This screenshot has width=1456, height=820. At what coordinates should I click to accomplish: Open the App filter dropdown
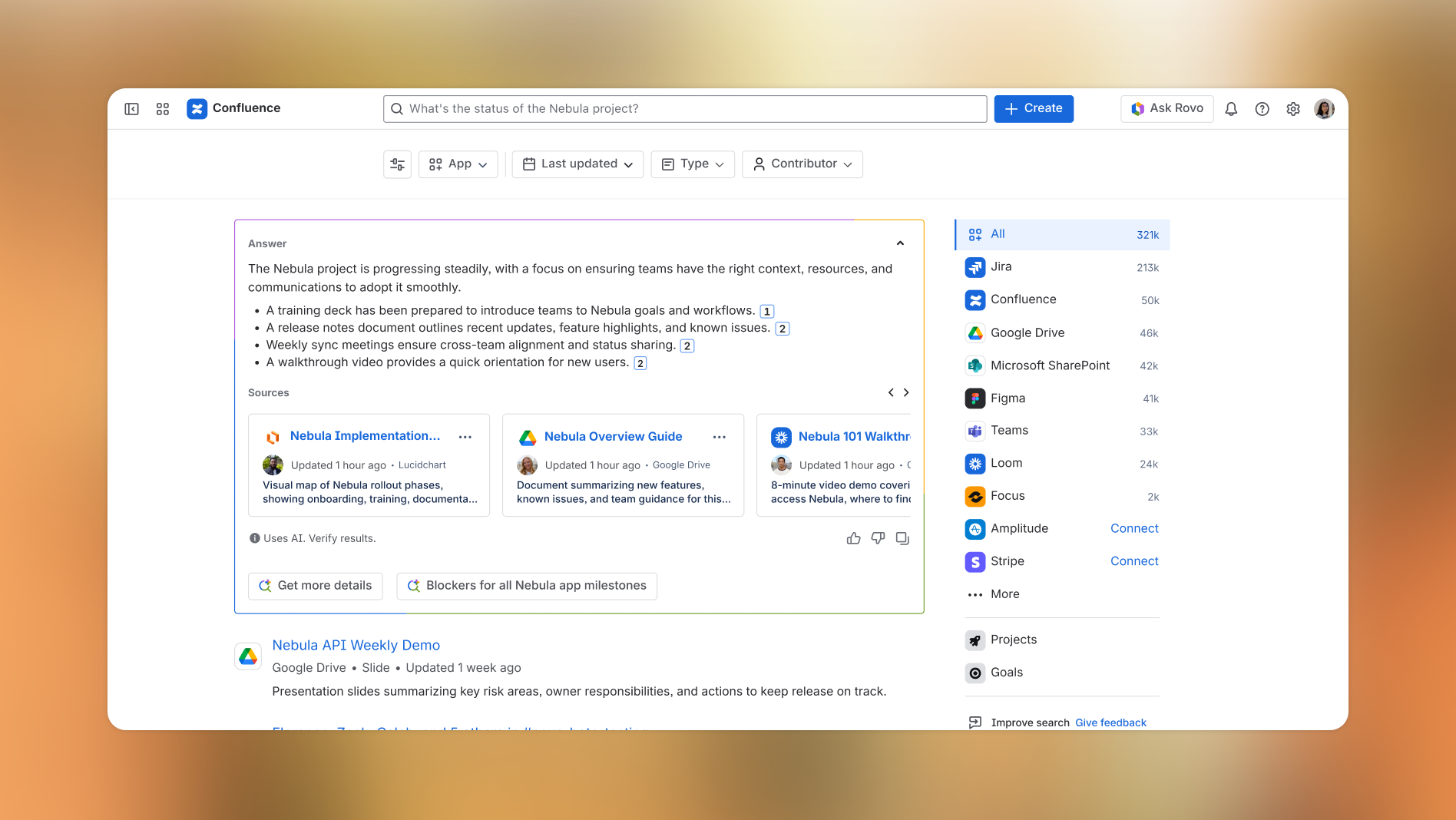458,164
